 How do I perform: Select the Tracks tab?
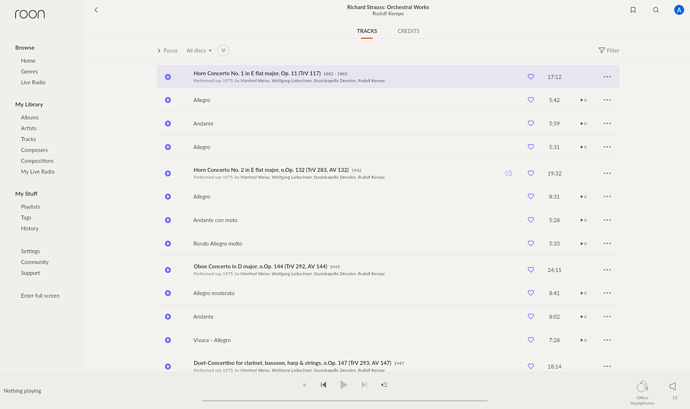tap(367, 31)
